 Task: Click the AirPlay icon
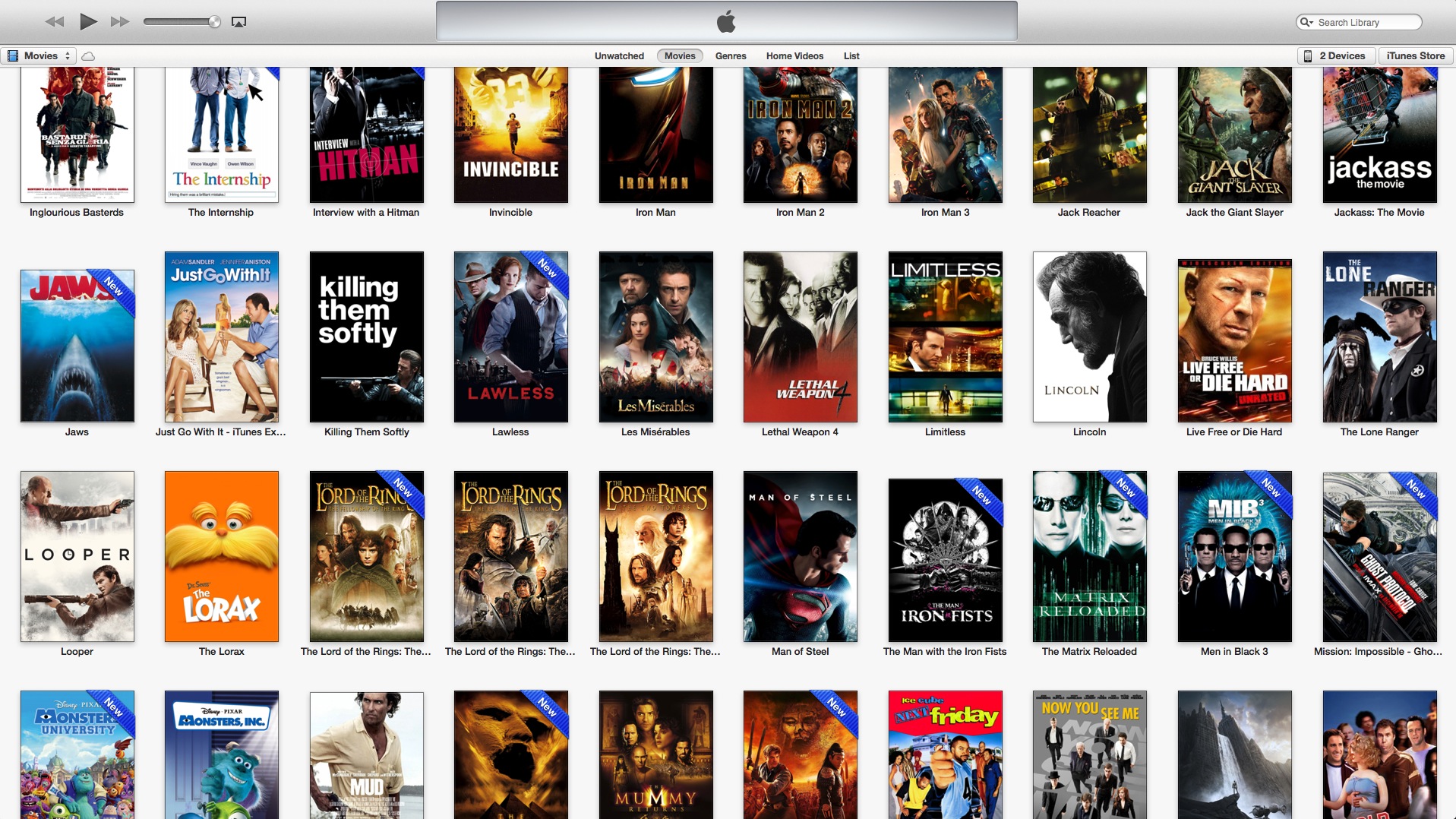(238, 22)
